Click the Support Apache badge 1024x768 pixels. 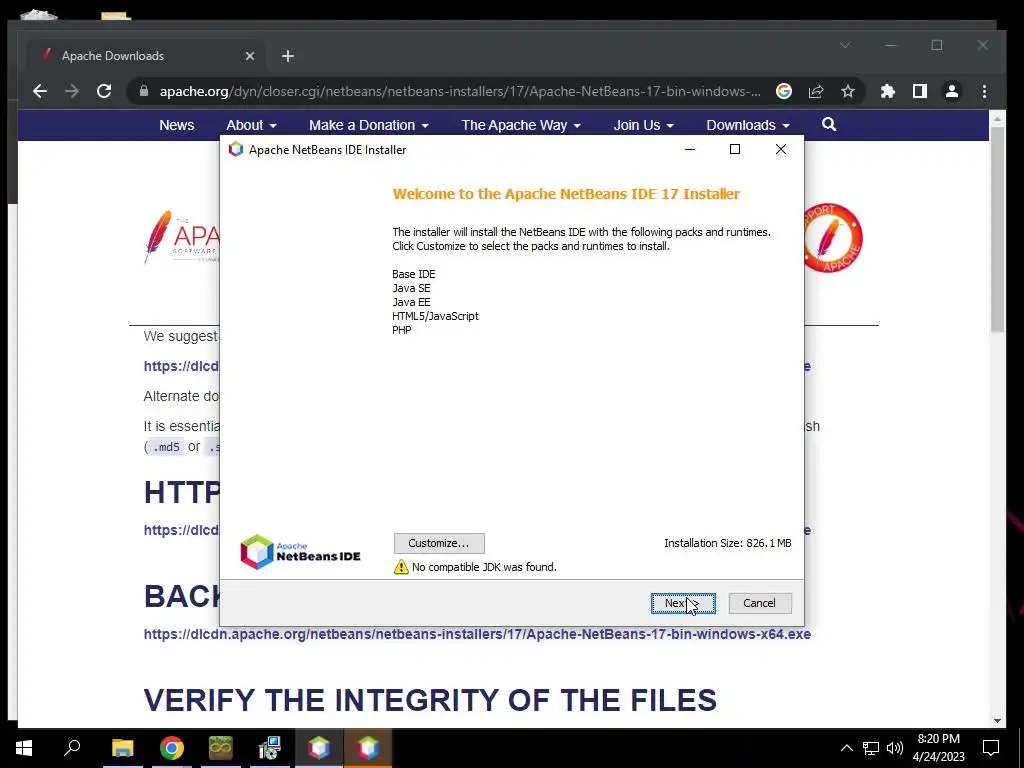[833, 237]
